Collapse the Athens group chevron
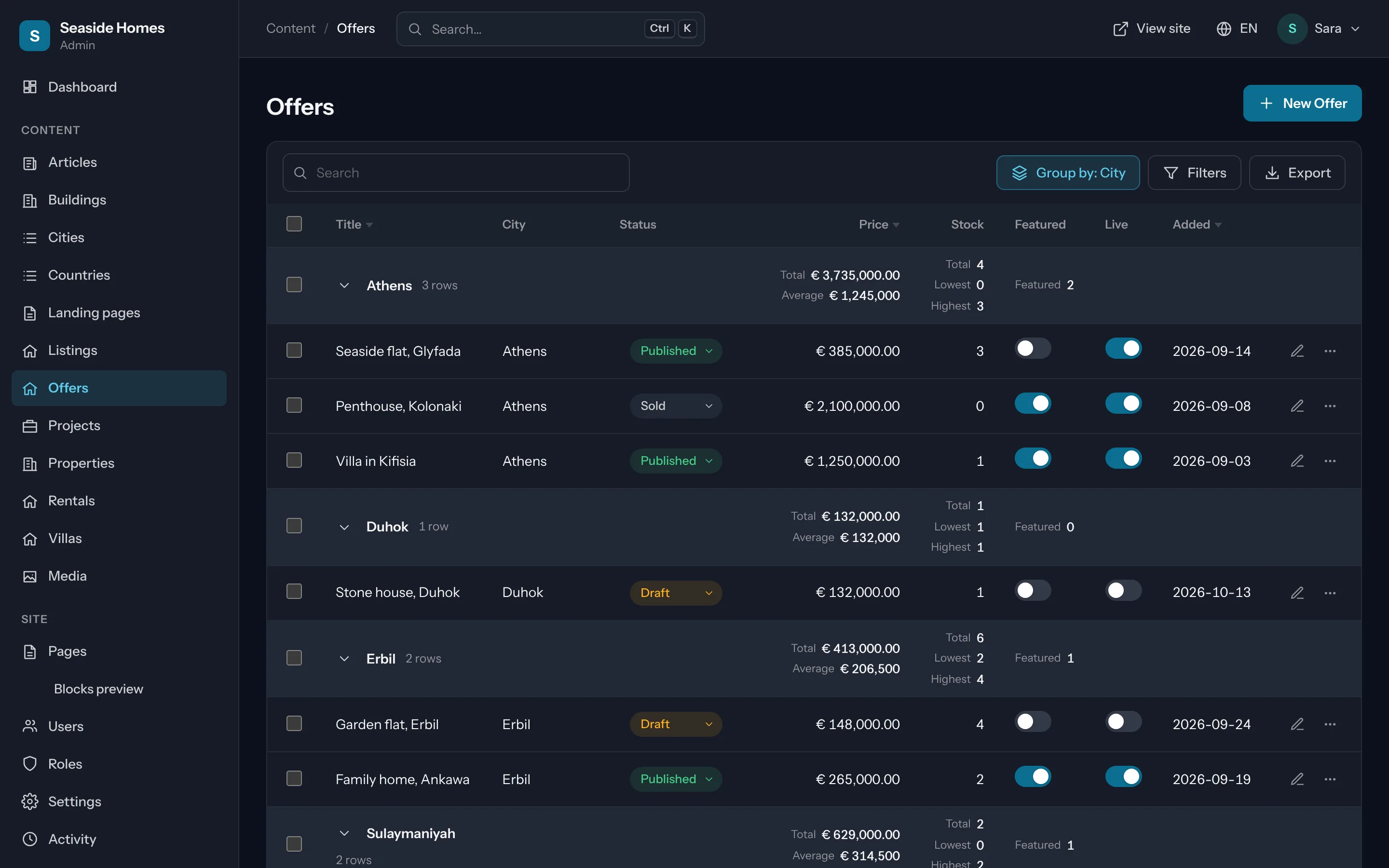Image resolution: width=1389 pixels, height=868 pixels. coord(344,285)
